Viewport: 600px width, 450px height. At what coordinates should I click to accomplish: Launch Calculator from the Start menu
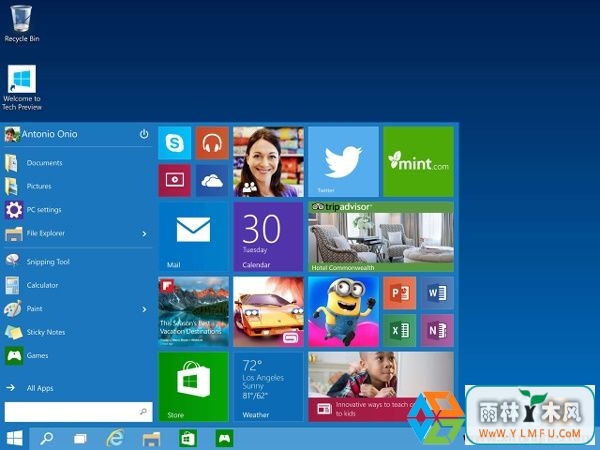(x=78, y=285)
